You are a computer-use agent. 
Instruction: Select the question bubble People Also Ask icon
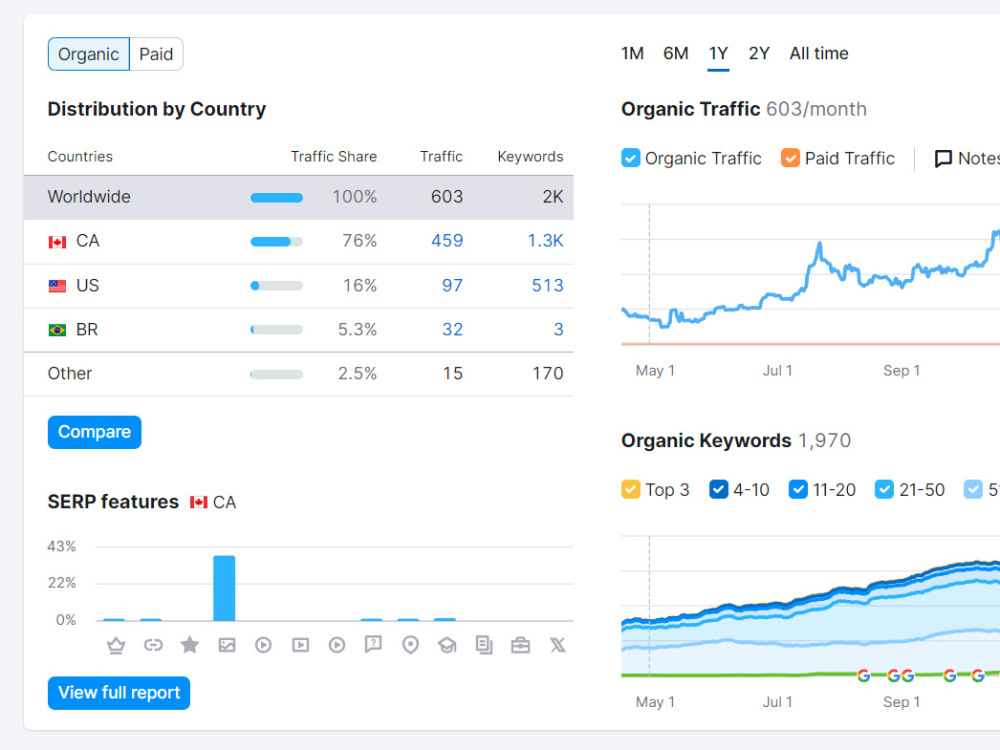click(373, 645)
